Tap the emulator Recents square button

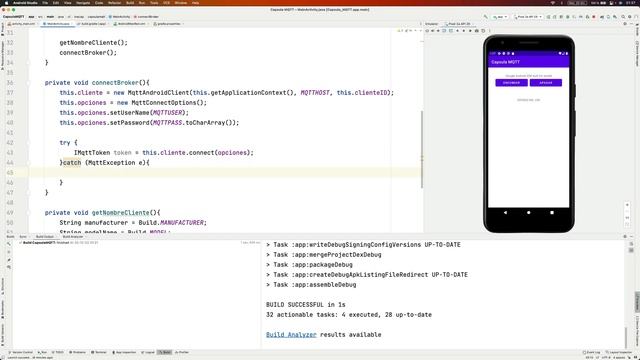coord(552,212)
